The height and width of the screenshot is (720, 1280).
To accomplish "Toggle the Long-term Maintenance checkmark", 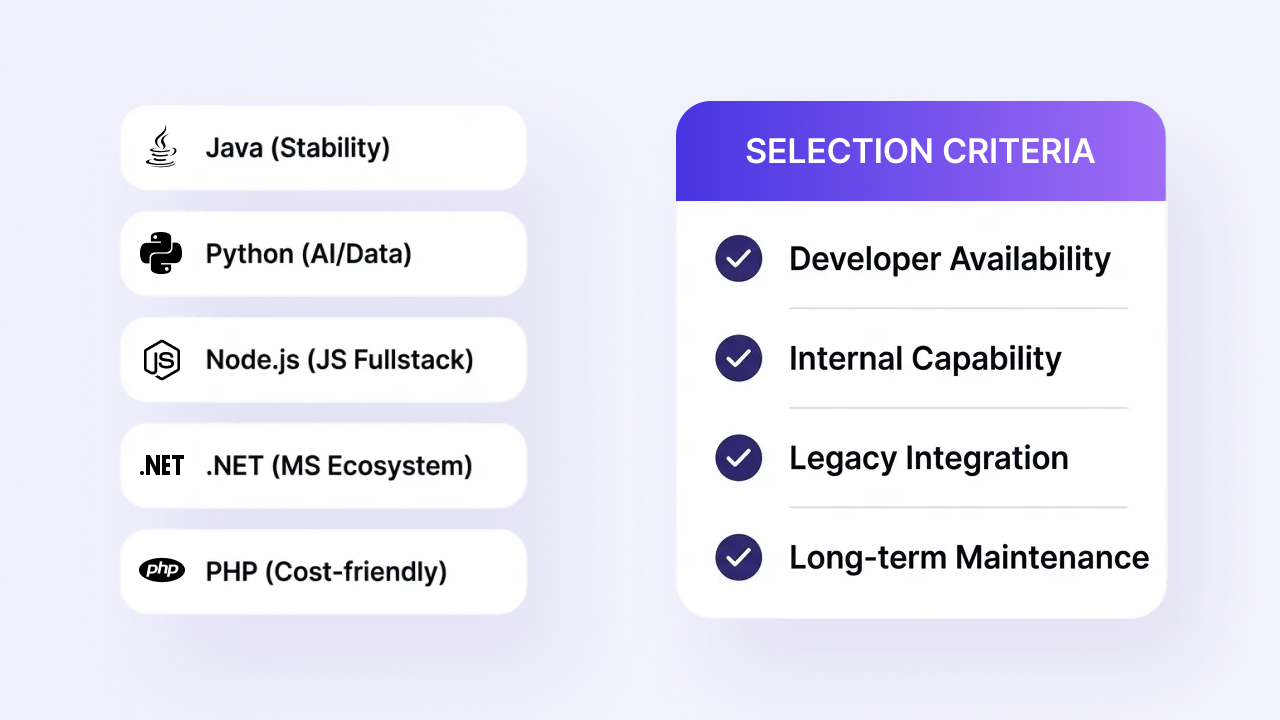I will pyautogui.click(x=739, y=557).
